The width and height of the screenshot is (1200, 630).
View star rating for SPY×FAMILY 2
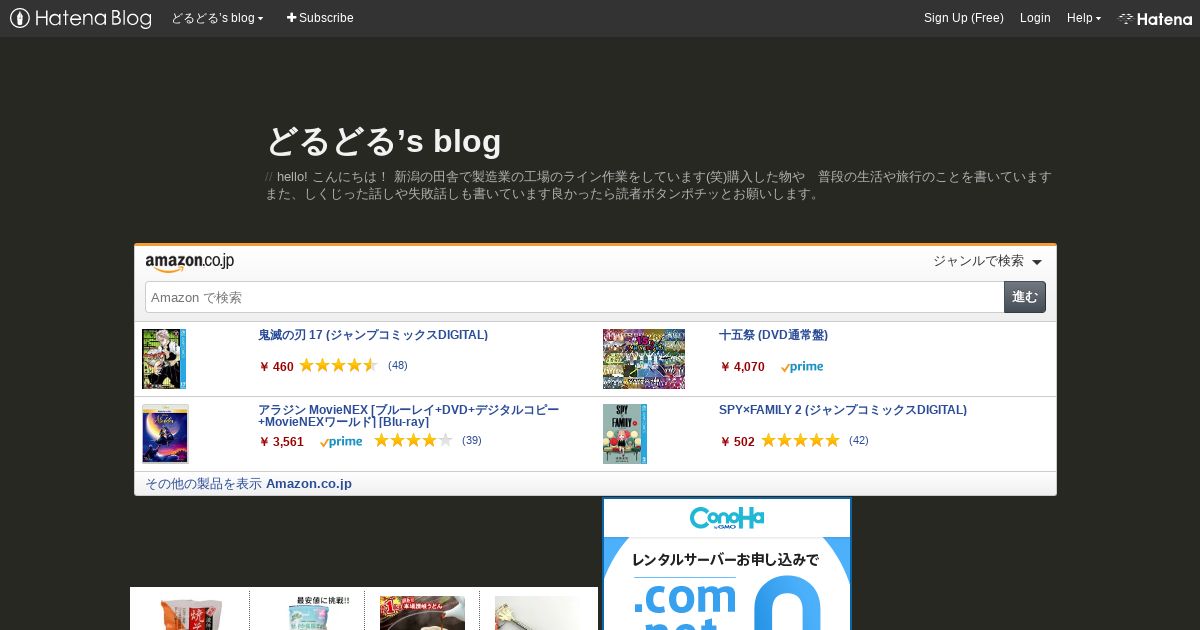(800, 440)
